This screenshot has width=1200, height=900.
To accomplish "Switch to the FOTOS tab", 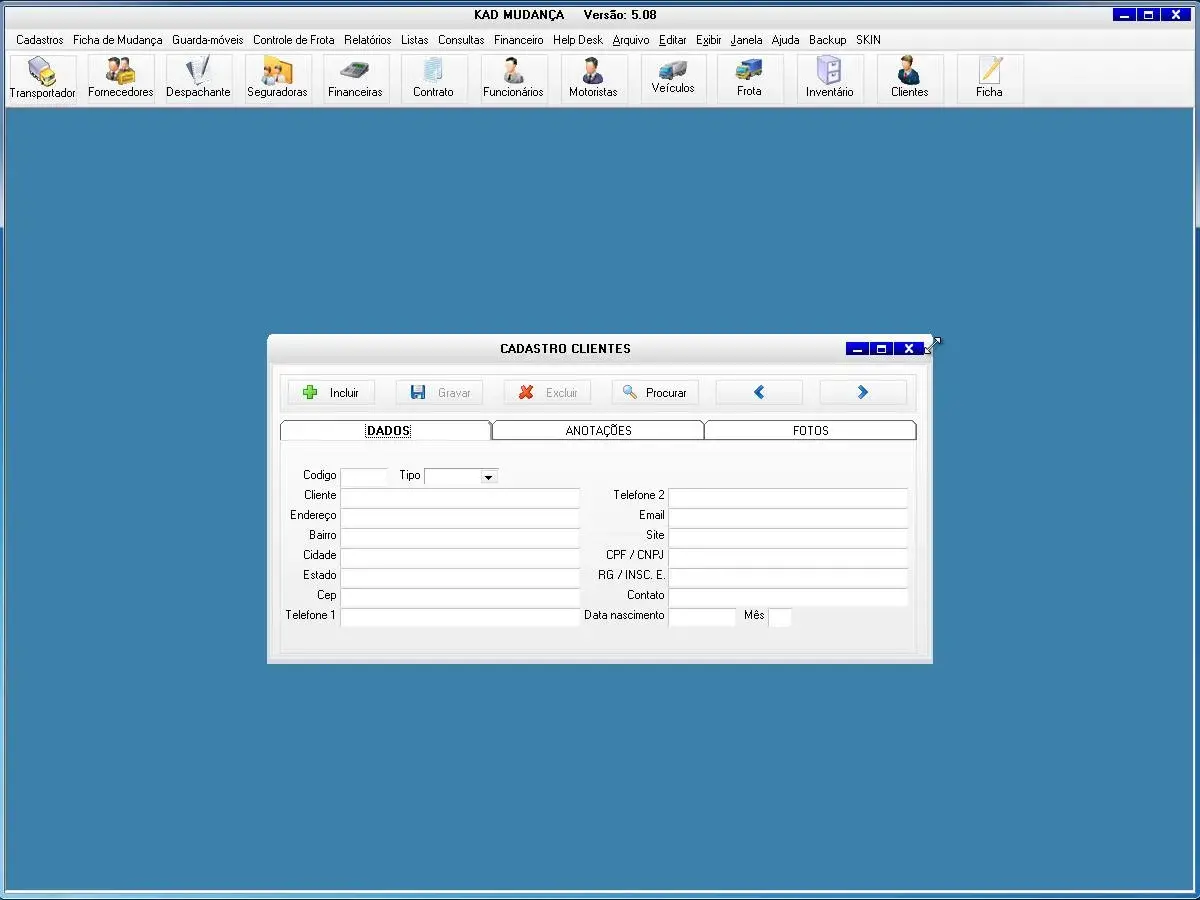I will 810,430.
